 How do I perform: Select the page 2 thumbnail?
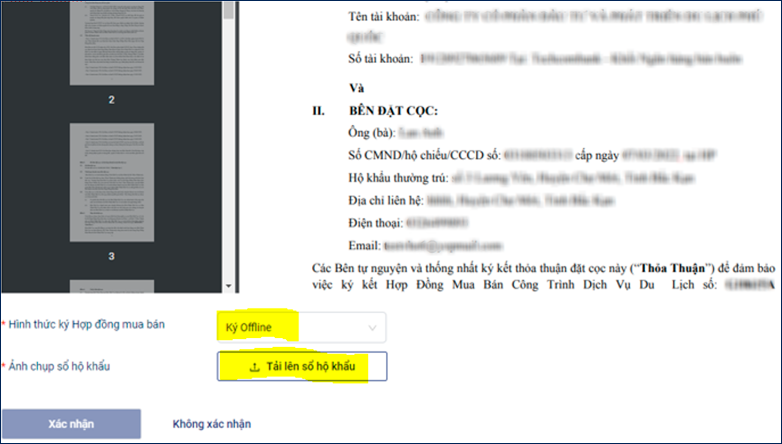coord(112,43)
